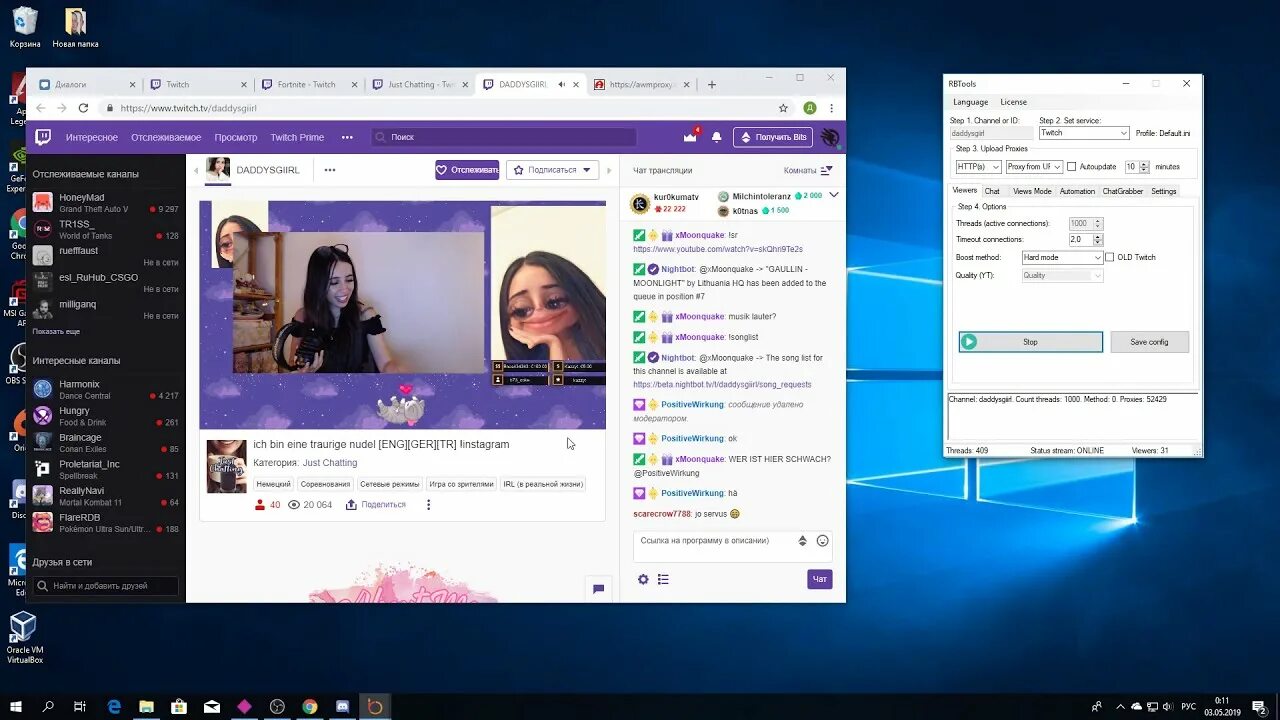
Task: Open the License menu in RBTools
Action: (1013, 102)
